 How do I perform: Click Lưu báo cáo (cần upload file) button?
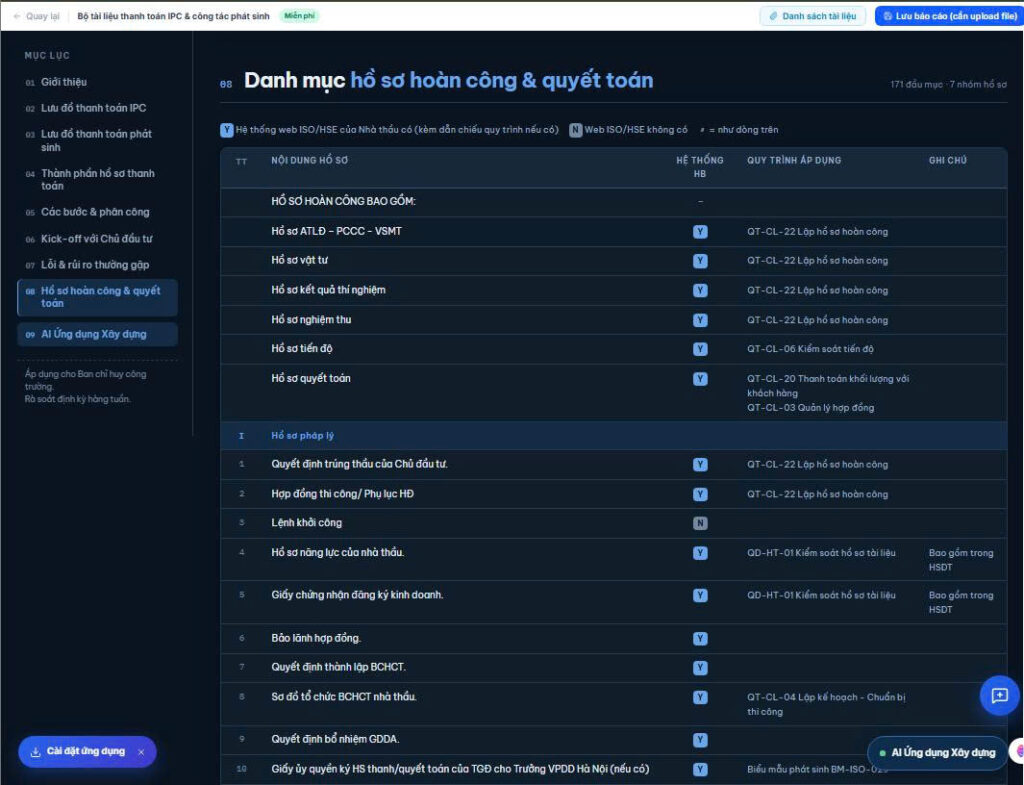(950, 16)
